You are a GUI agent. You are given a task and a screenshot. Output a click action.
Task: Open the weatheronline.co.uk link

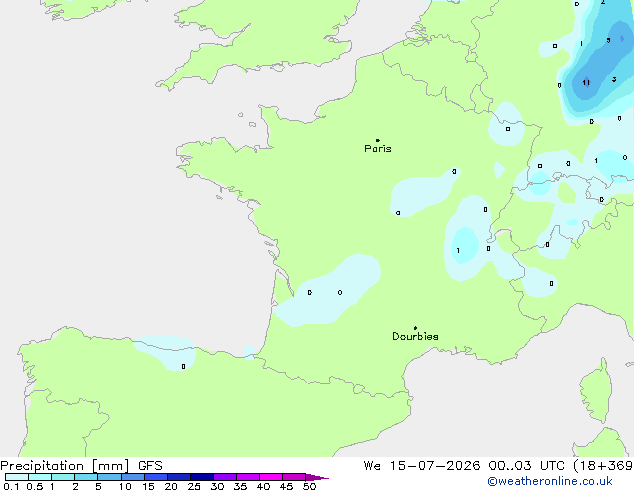(550, 481)
